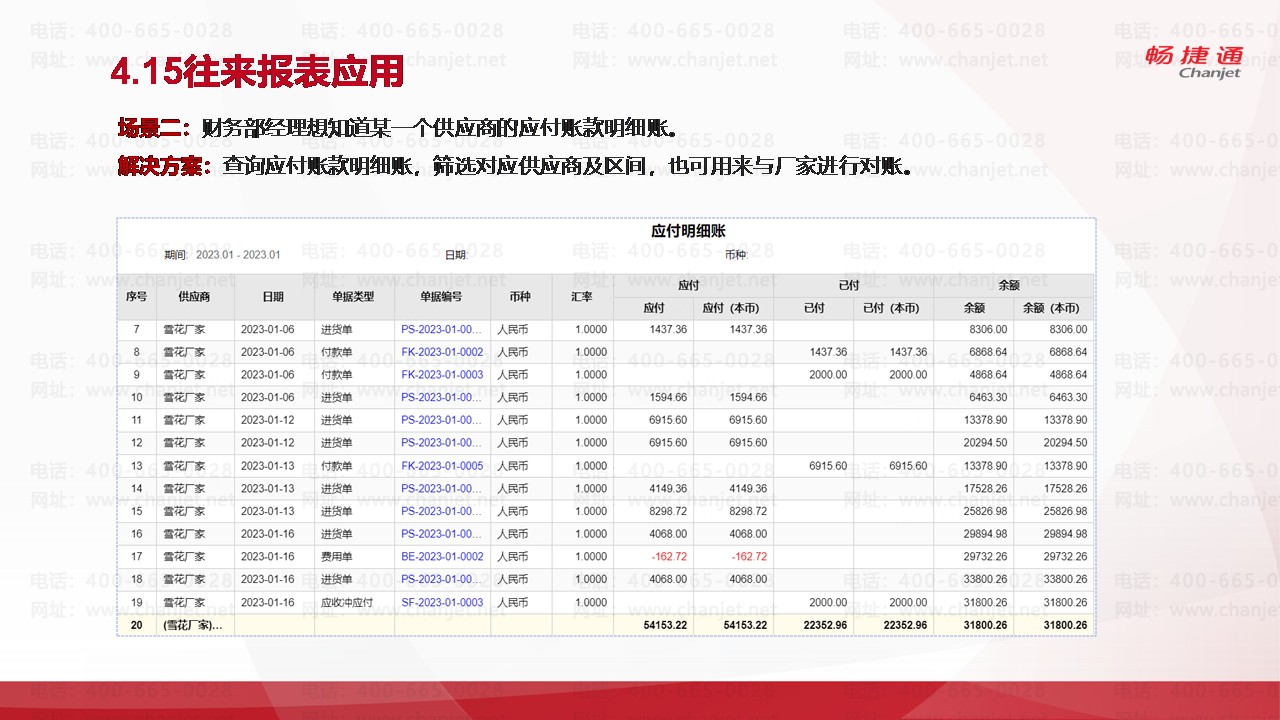This screenshot has width=1280, height=720.
Task: Open document link FK-2023-01-0002
Action: pyautogui.click(x=442, y=352)
